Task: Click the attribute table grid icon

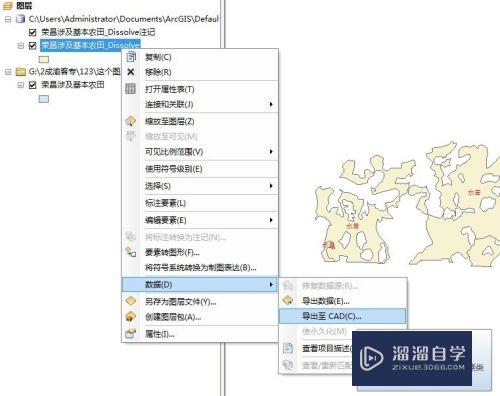Action: coord(130,89)
